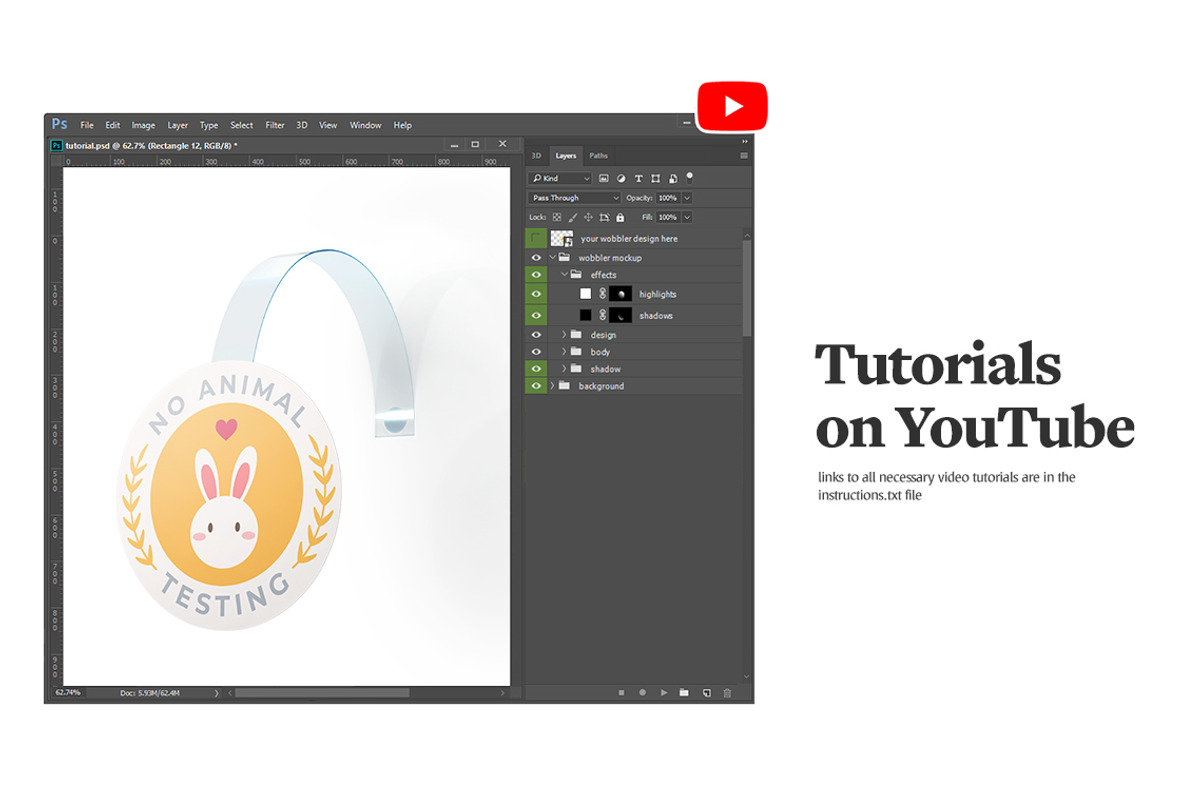Click mask link icon on highlights layer
The height and width of the screenshot is (800, 1200).
(603, 294)
